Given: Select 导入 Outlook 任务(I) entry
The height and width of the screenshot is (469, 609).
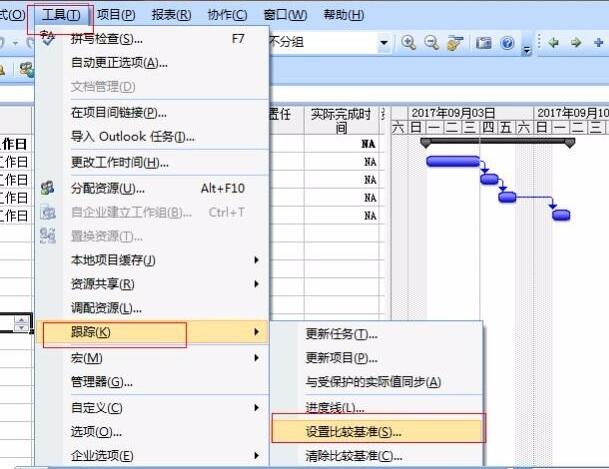Looking at the screenshot, I should click(x=152, y=137).
